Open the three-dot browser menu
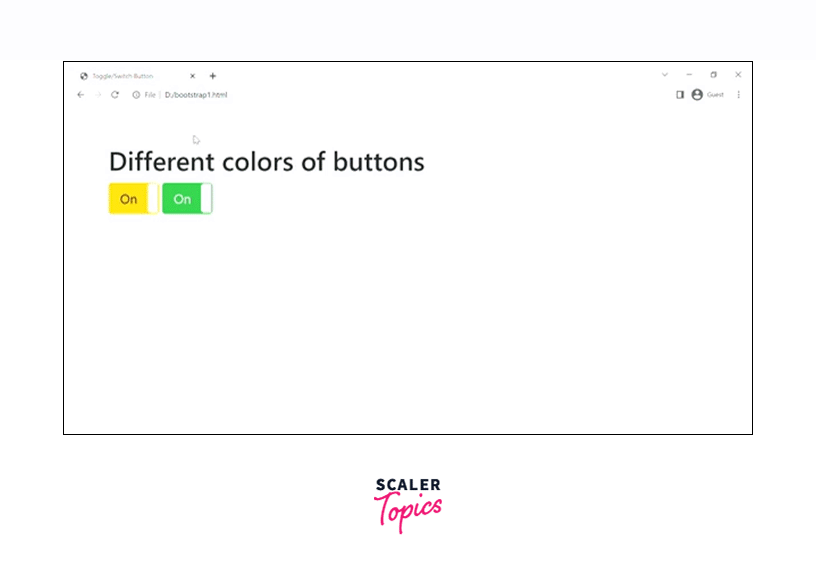This screenshot has height=580, width=816. (x=739, y=95)
